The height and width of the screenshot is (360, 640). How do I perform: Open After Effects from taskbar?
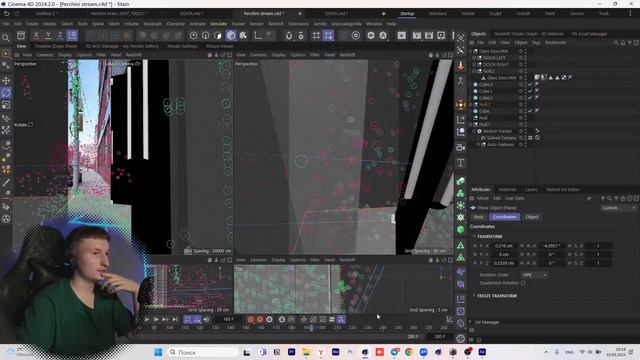482,352
